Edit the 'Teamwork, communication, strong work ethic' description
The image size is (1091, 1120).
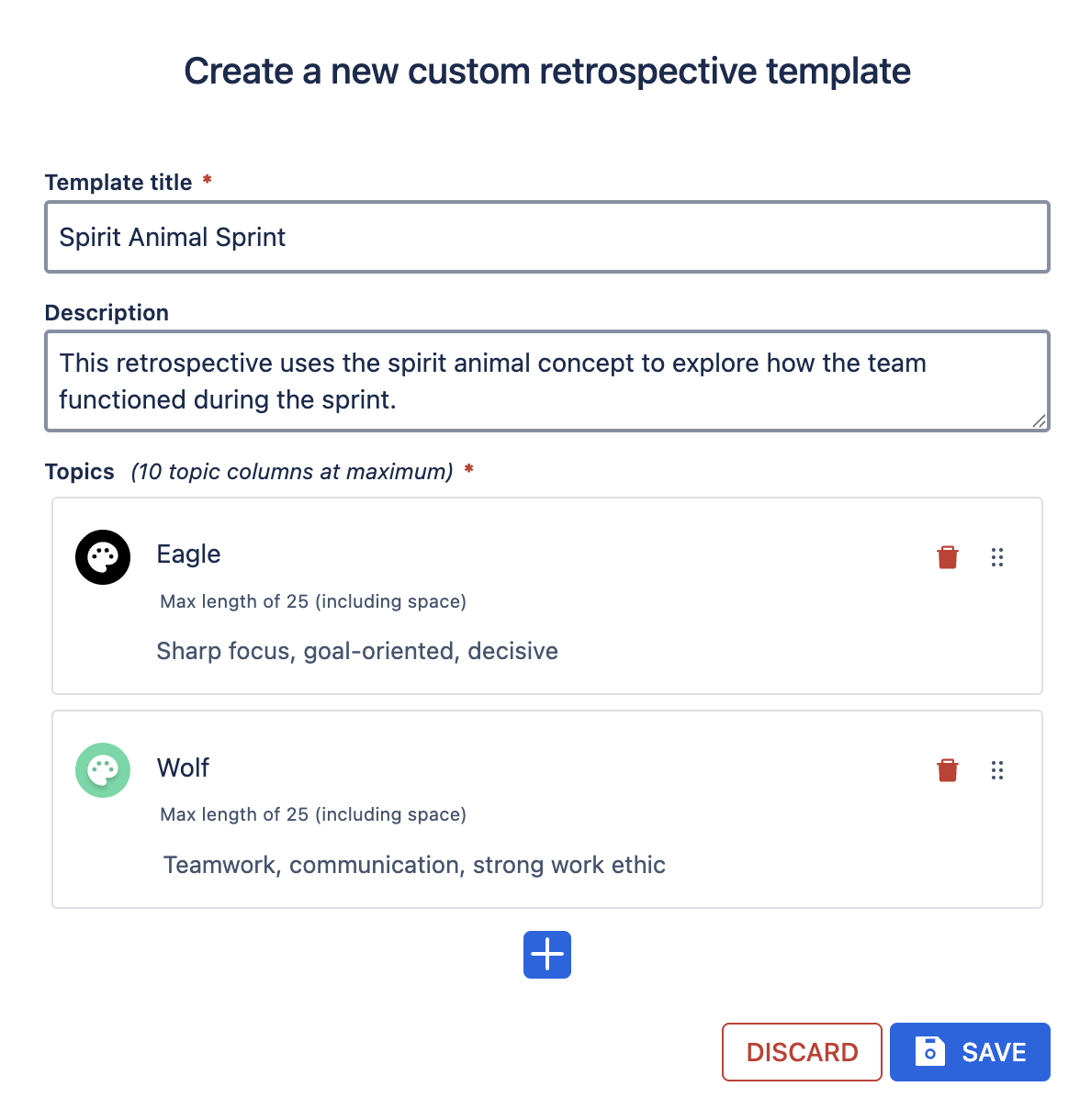pos(414,865)
